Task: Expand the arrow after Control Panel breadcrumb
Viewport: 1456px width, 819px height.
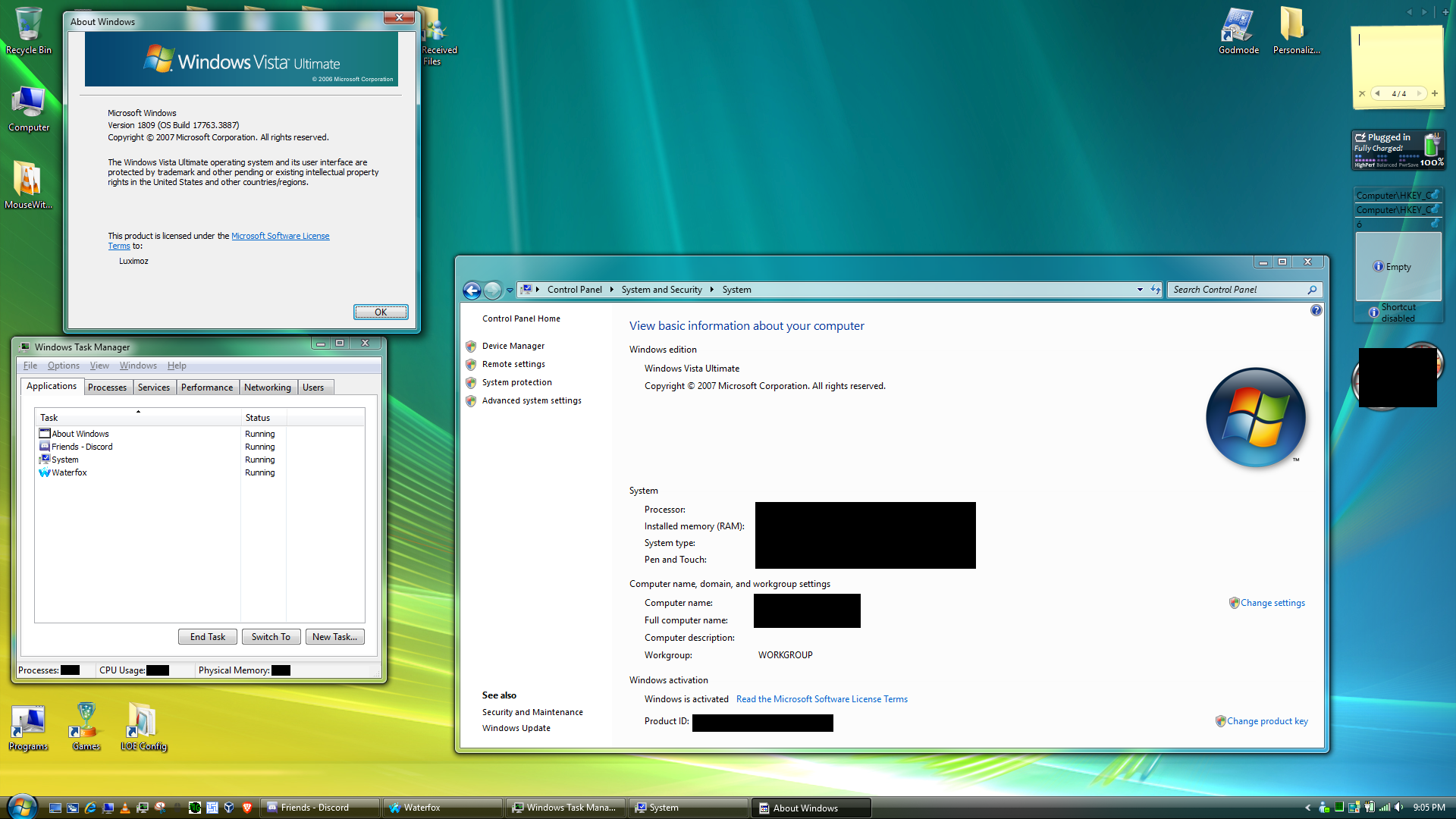Action: pos(611,290)
